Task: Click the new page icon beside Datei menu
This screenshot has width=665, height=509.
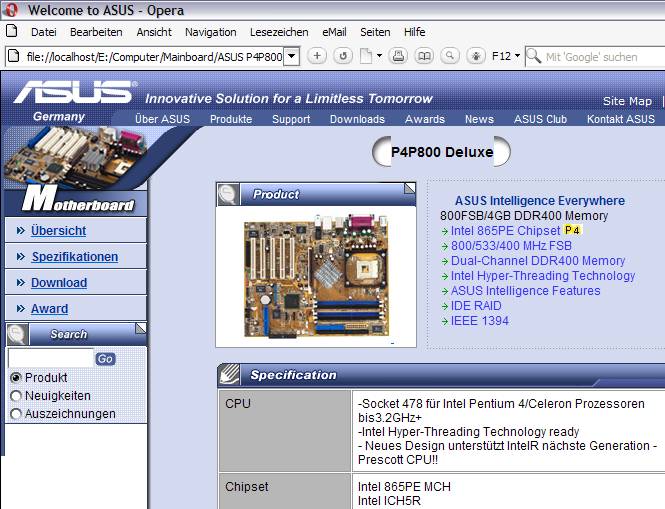Action: pyautogui.click(x=12, y=32)
